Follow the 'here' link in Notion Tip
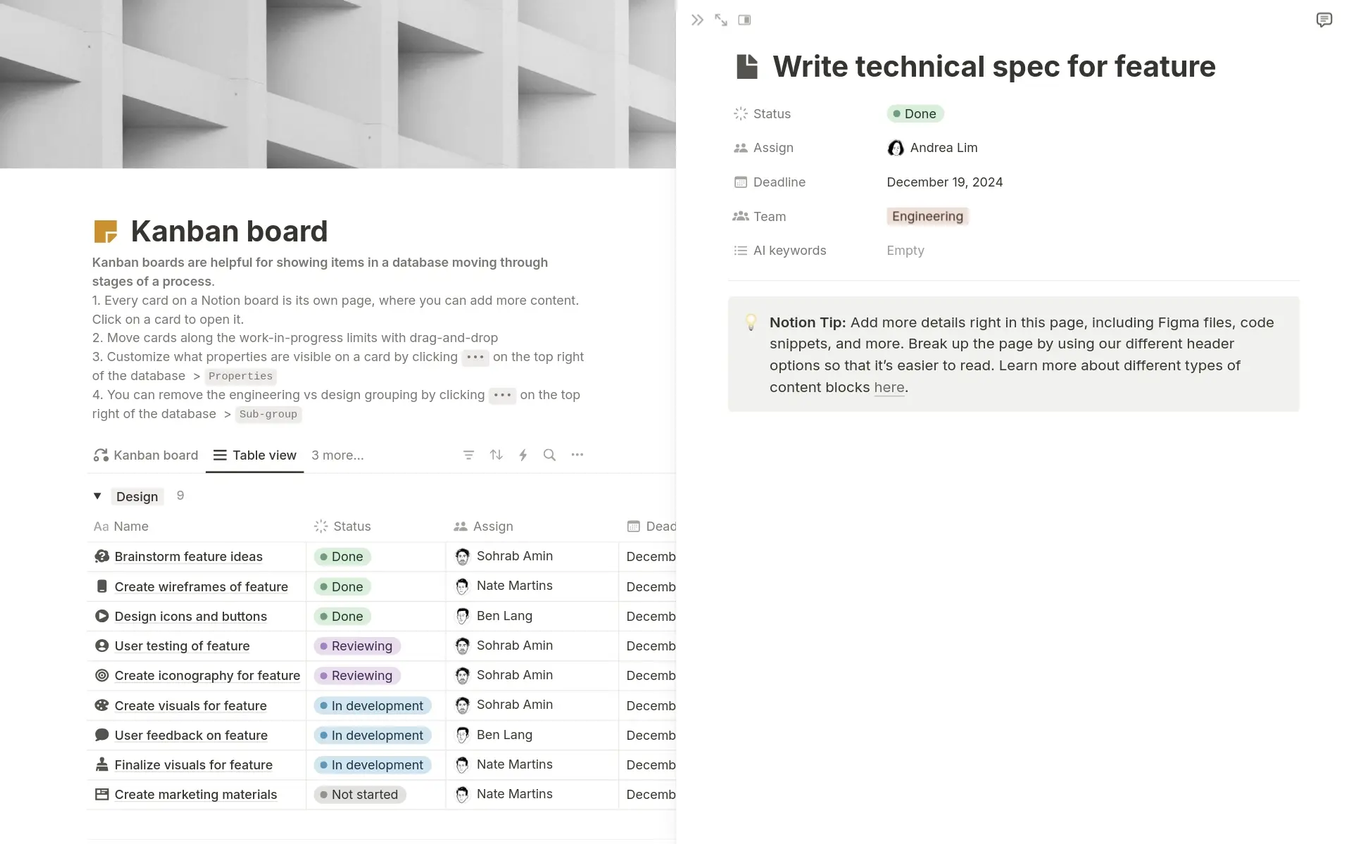 [x=889, y=387]
